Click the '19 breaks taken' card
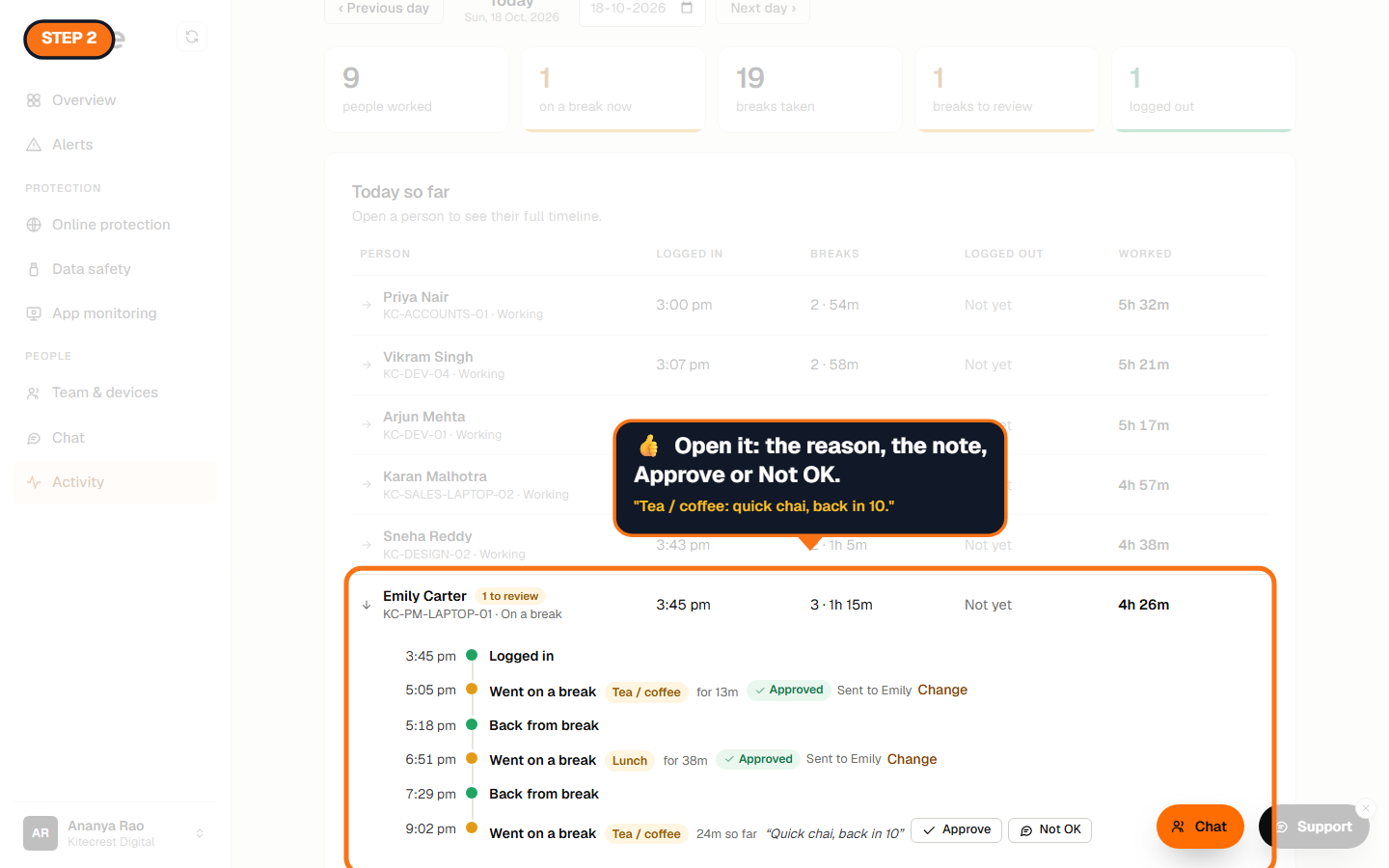 (809, 90)
